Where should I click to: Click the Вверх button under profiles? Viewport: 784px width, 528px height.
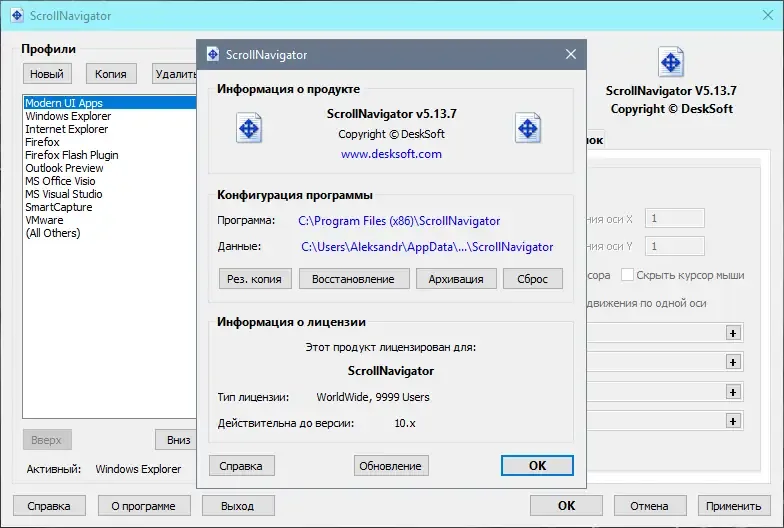coord(47,440)
